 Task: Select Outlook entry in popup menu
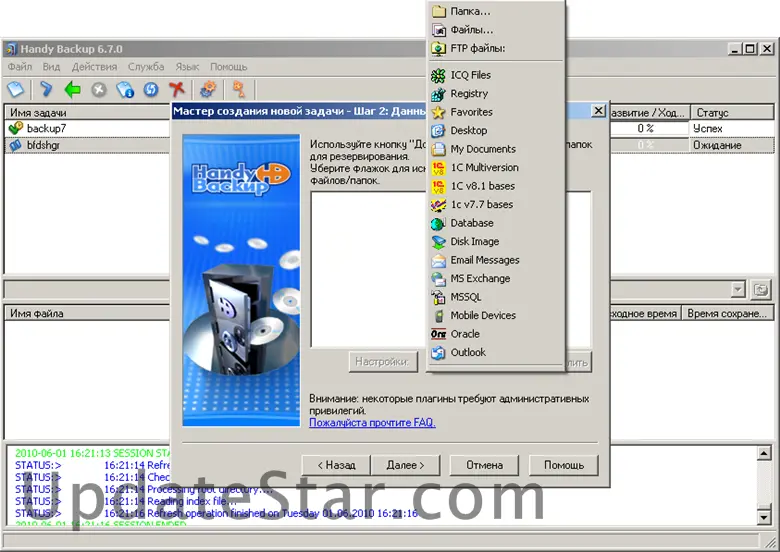(496, 352)
